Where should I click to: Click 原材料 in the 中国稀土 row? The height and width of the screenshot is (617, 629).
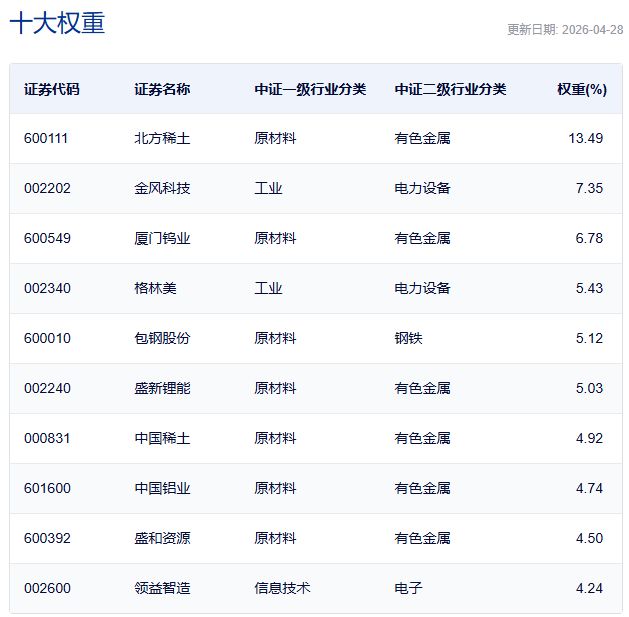coord(275,438)
